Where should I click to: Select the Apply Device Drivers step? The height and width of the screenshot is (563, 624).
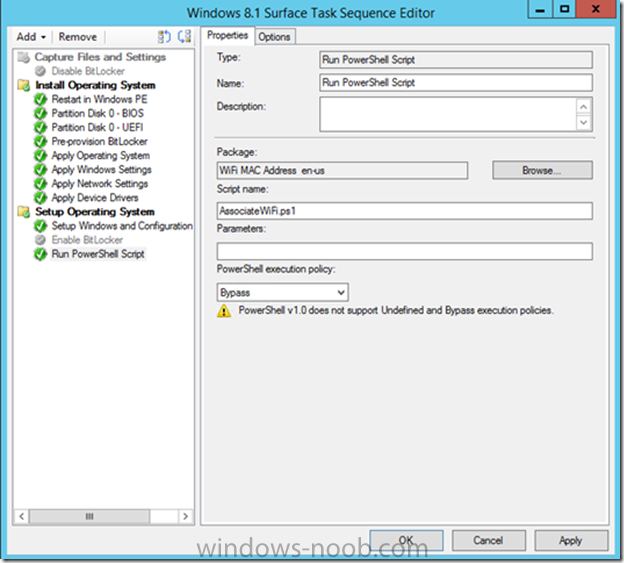pos(95,198)
